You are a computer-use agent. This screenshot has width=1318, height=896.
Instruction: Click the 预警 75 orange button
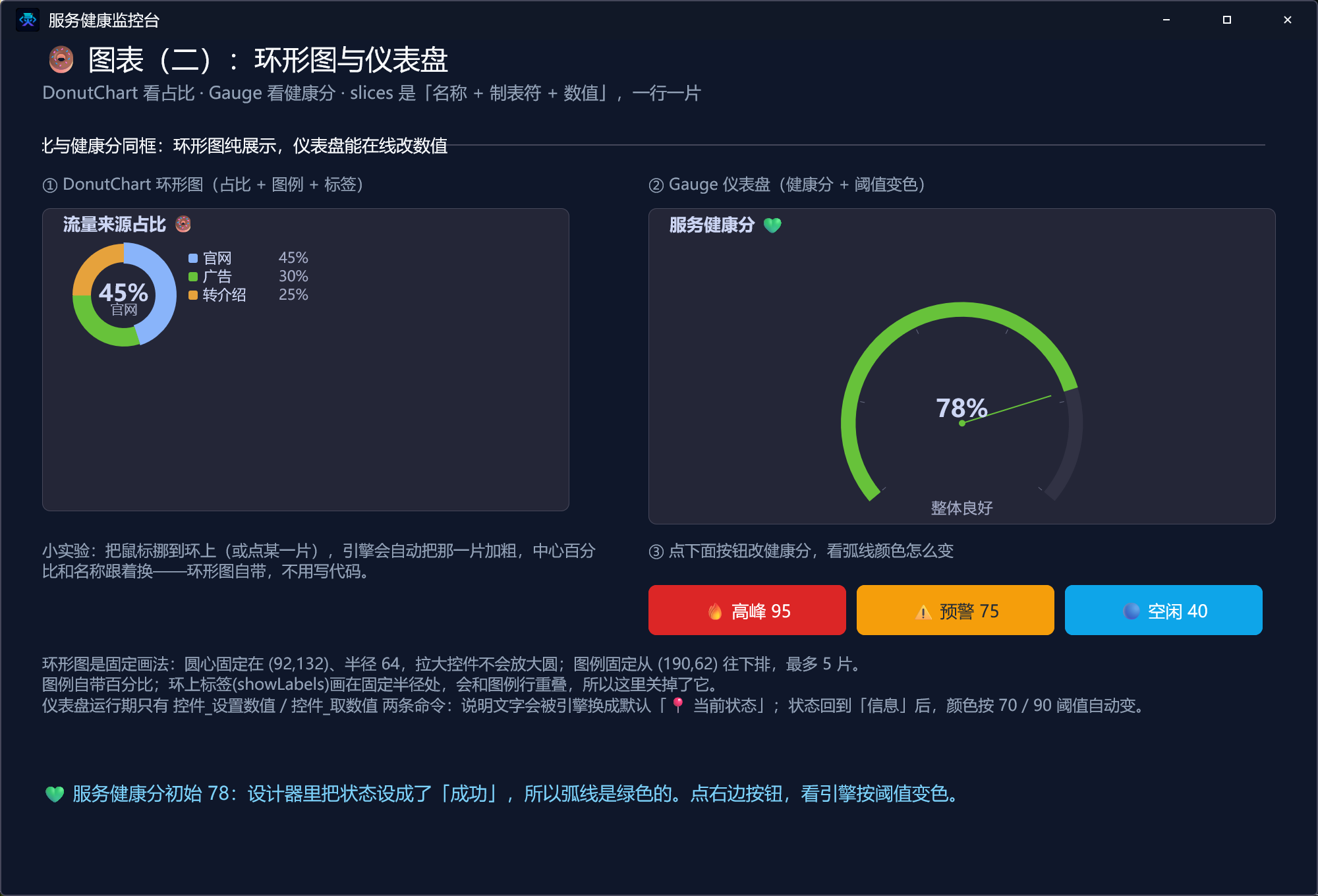(955, 610)
